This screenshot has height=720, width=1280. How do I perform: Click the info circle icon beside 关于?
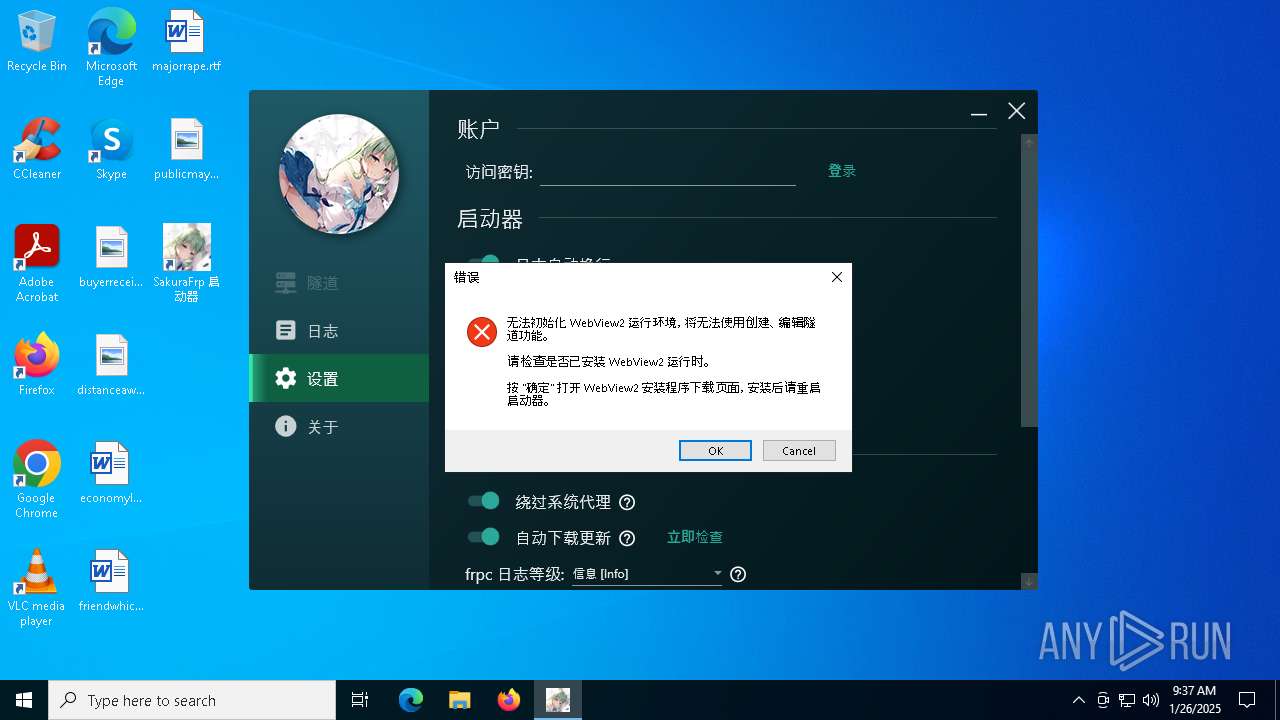[286, 426]
